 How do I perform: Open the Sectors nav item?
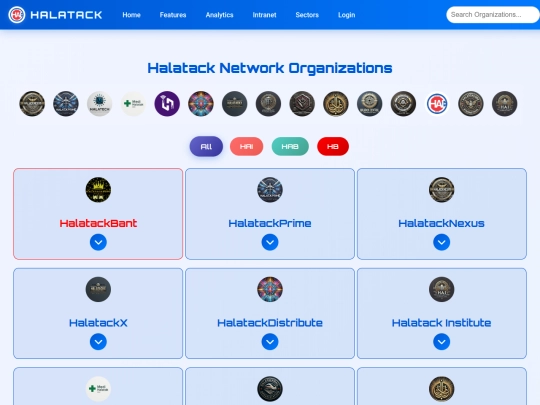(307, 15)
